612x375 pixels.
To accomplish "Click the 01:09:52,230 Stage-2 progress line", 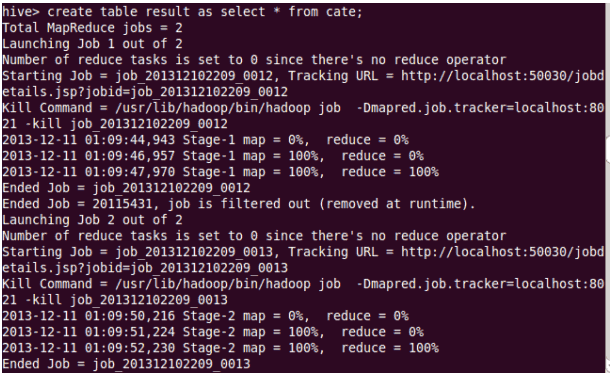I will (221, 348).
